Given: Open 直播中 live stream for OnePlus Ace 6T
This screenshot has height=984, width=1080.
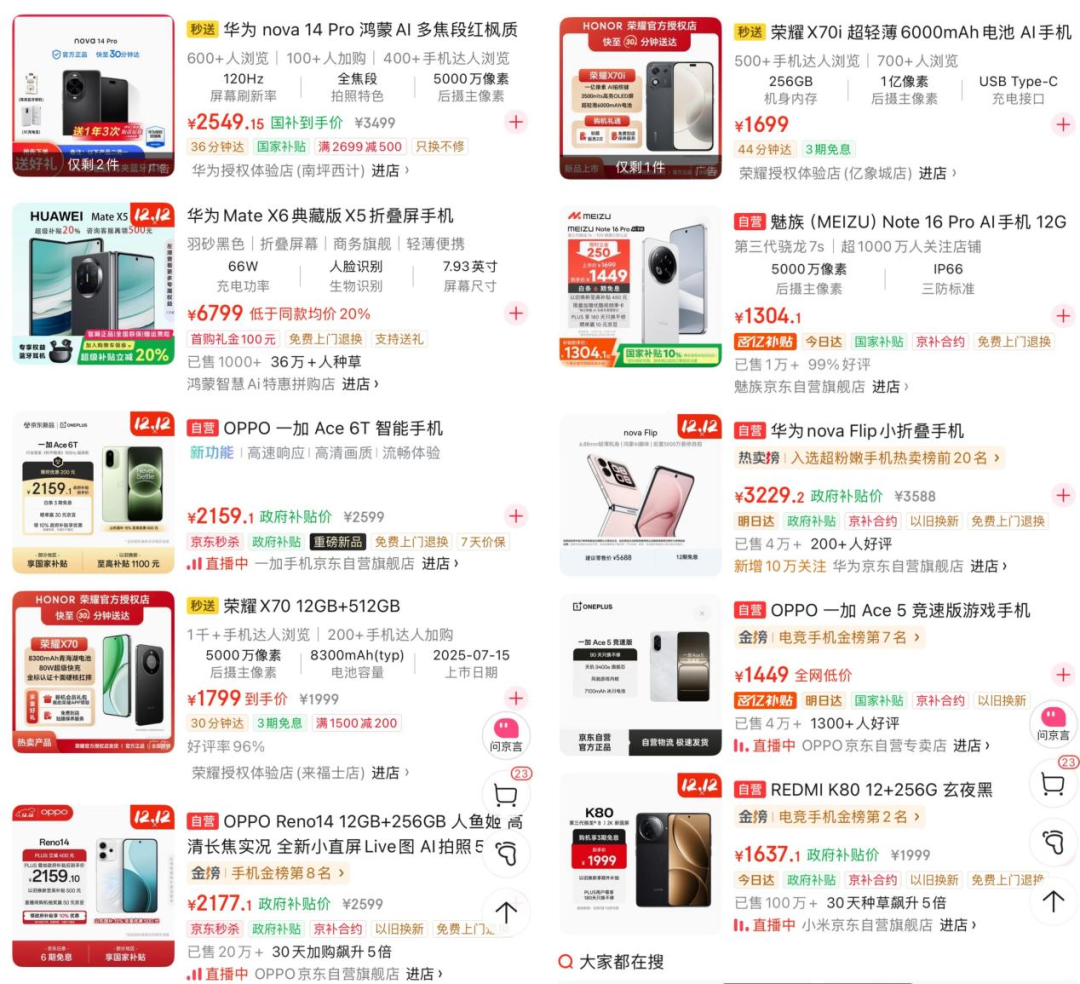Looking at the screenshot, I should click(218, 563).
